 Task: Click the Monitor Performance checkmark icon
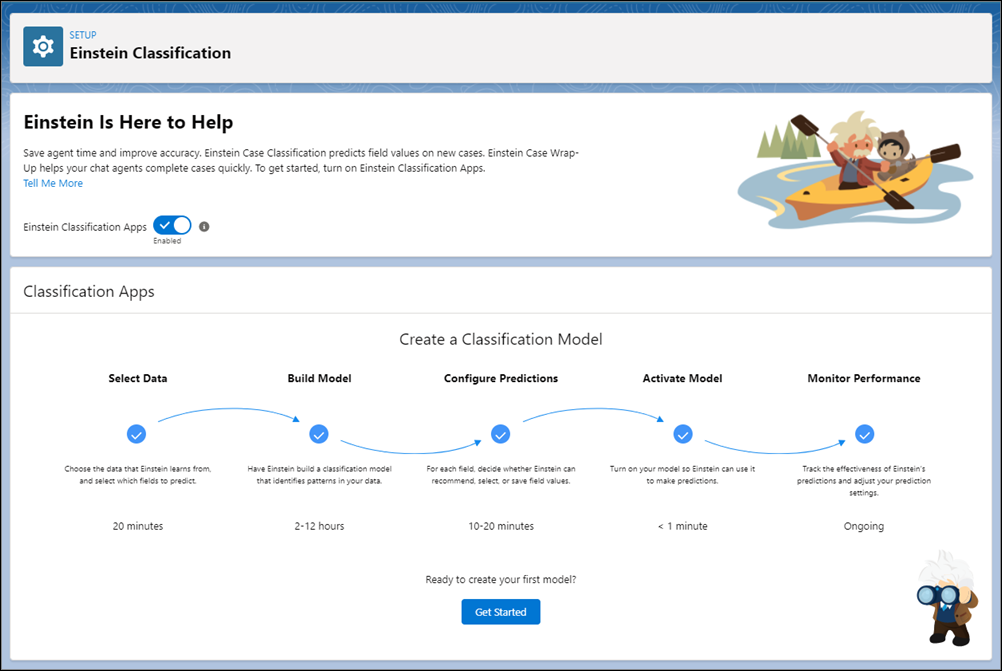pos(864,434)
